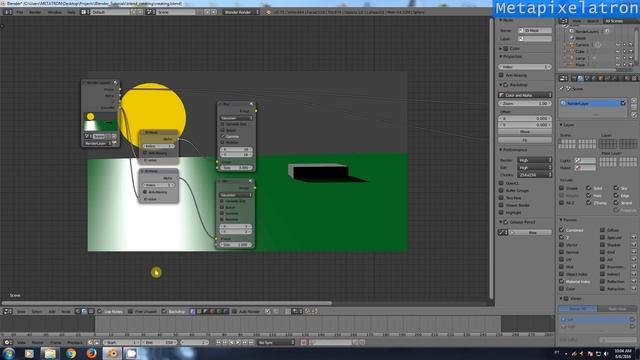Show green channel backdrop icon
The image size is (640, 360).
coord(219,311)
